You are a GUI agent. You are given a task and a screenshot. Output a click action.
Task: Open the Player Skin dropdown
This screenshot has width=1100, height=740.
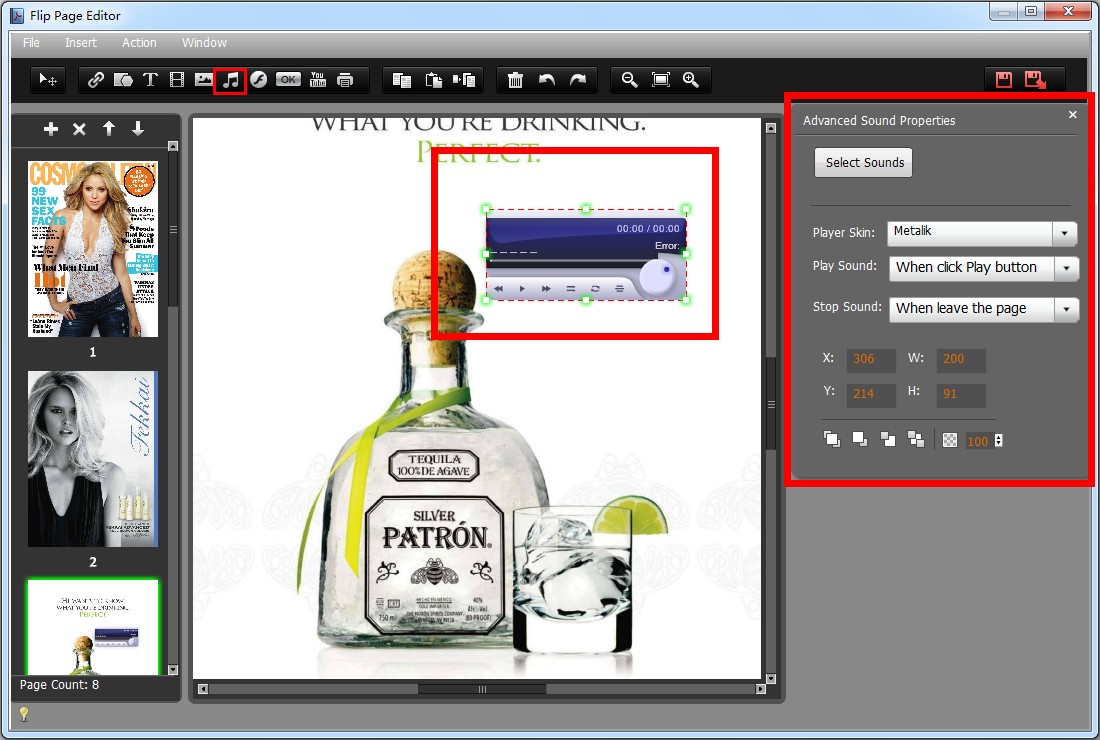click(982, 234)
